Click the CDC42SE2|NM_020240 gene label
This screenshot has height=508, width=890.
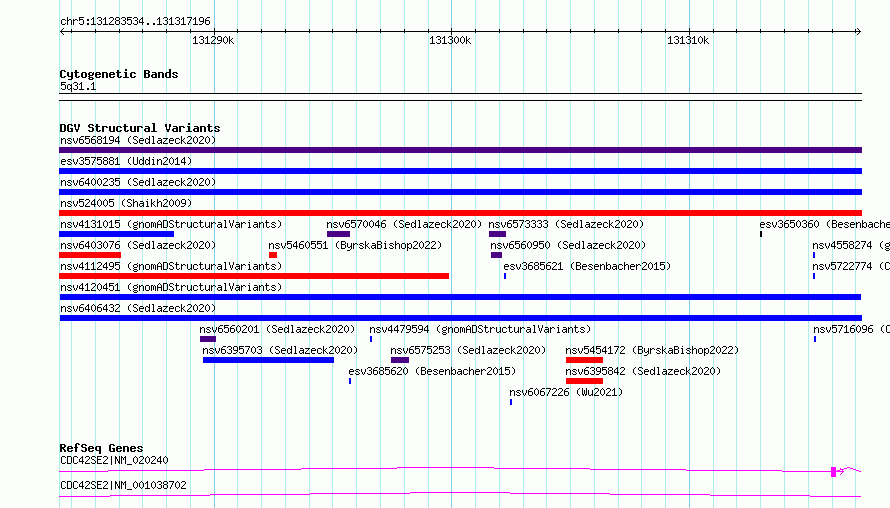click(x=114, y=460)
